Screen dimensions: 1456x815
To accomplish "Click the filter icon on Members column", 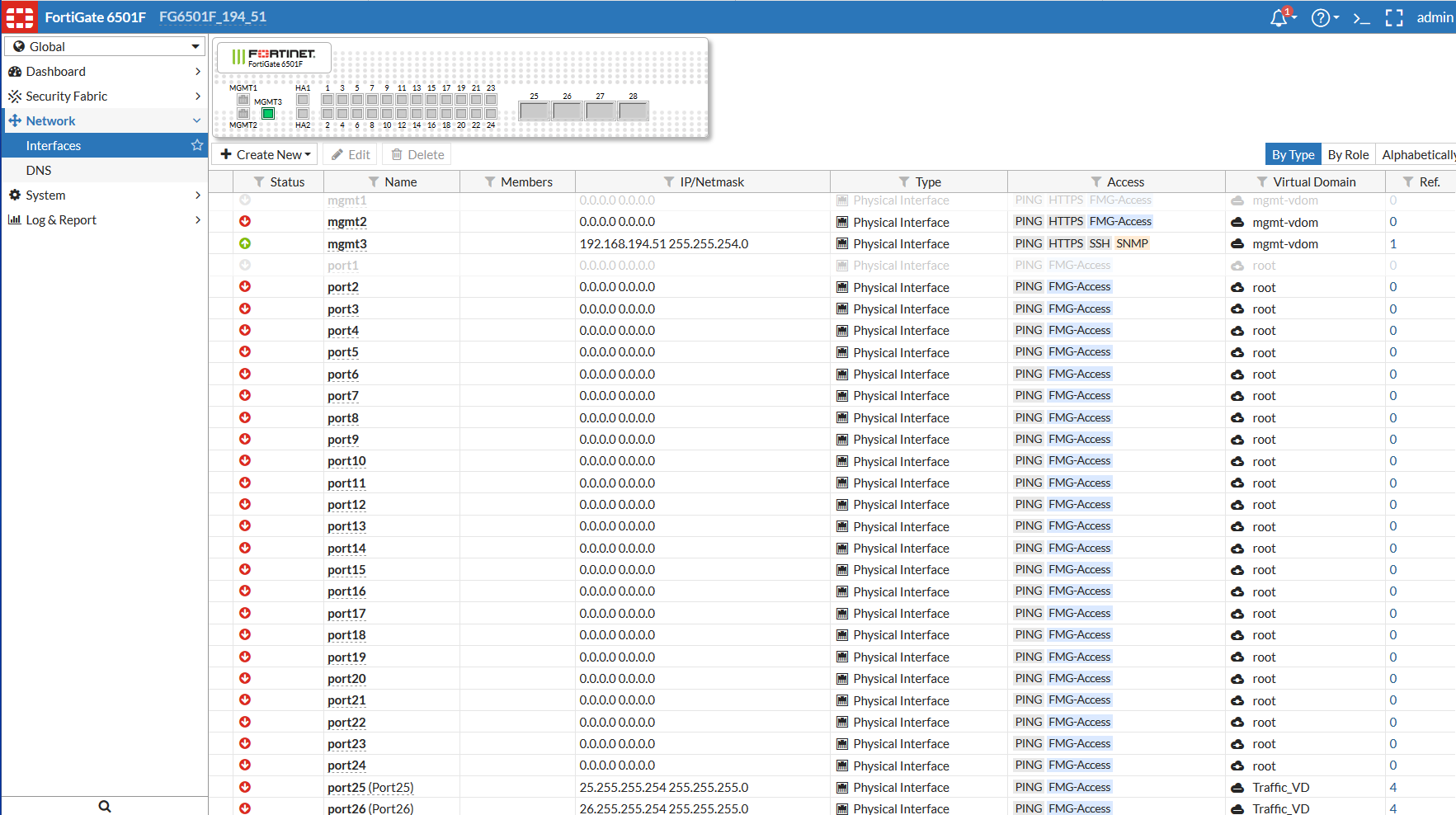I will (490, 181).
